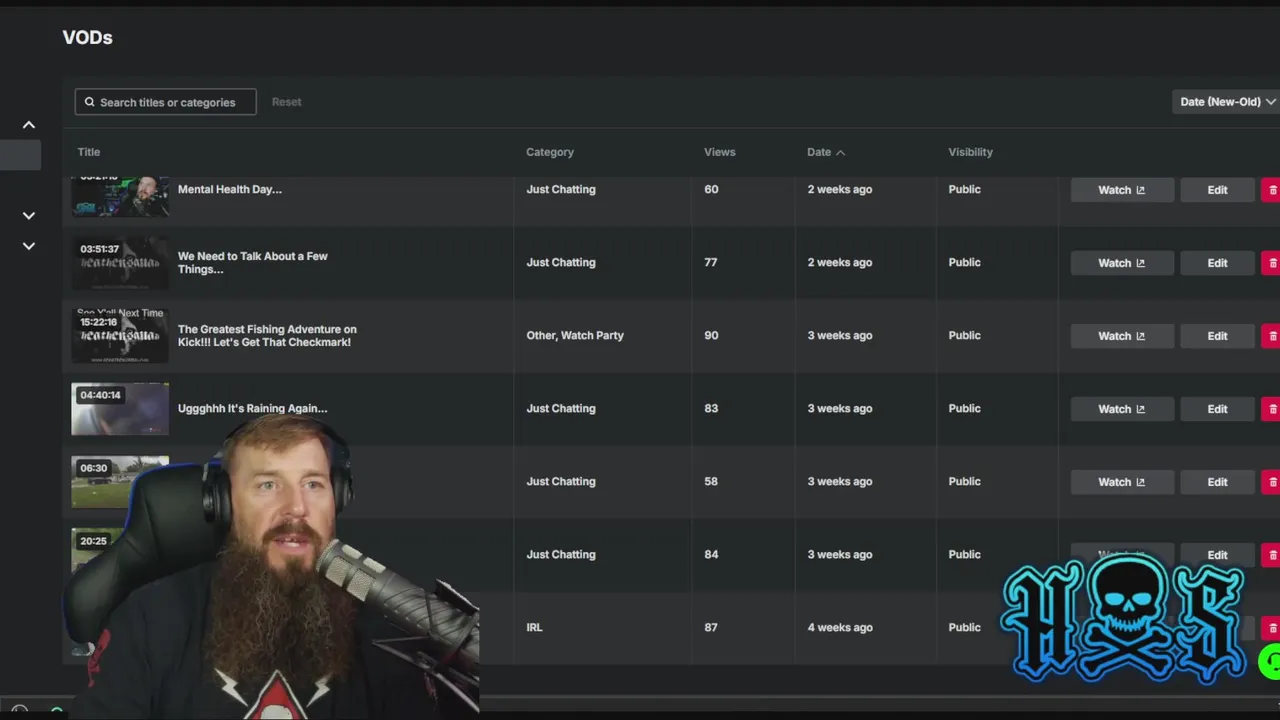Watch Greatest Fishing Adventure VOD
The image size is (1280, 720).
coord(1122,336)
